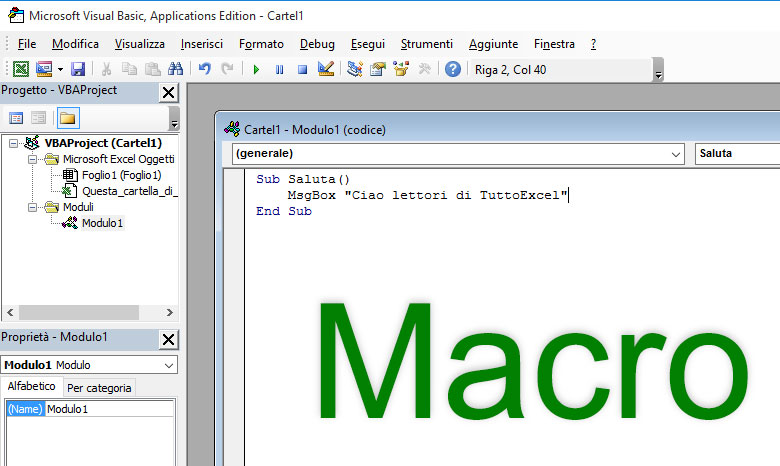The width and height of the screenshot is (780, 466).
Task: Select Modulo1 in the project tree
Action: coord(102,223)
